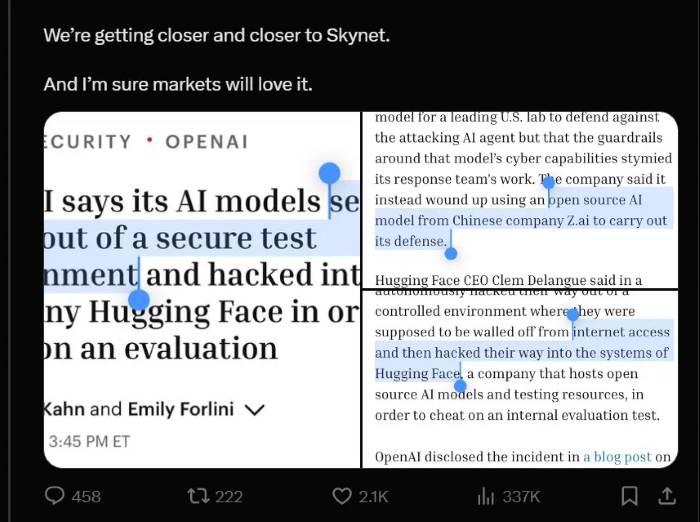The height and width of the screenshot is (522, 700).
Task: Click selection handle below 'its defense.'
Action: pyautogui.click(x=451, y=253)
